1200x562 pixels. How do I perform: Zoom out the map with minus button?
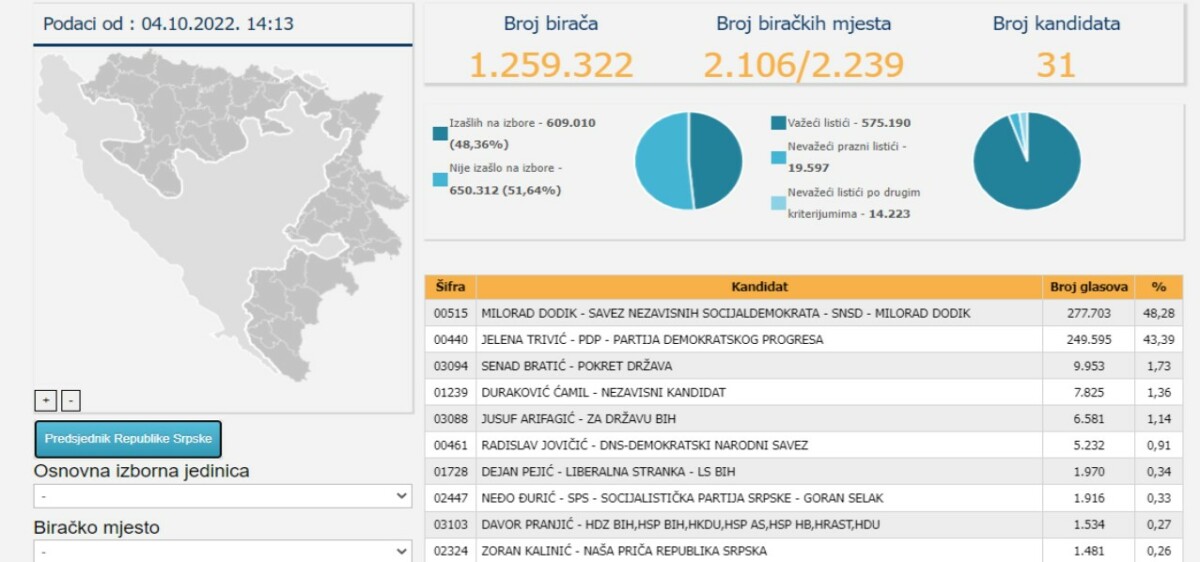tap(70, 401)
